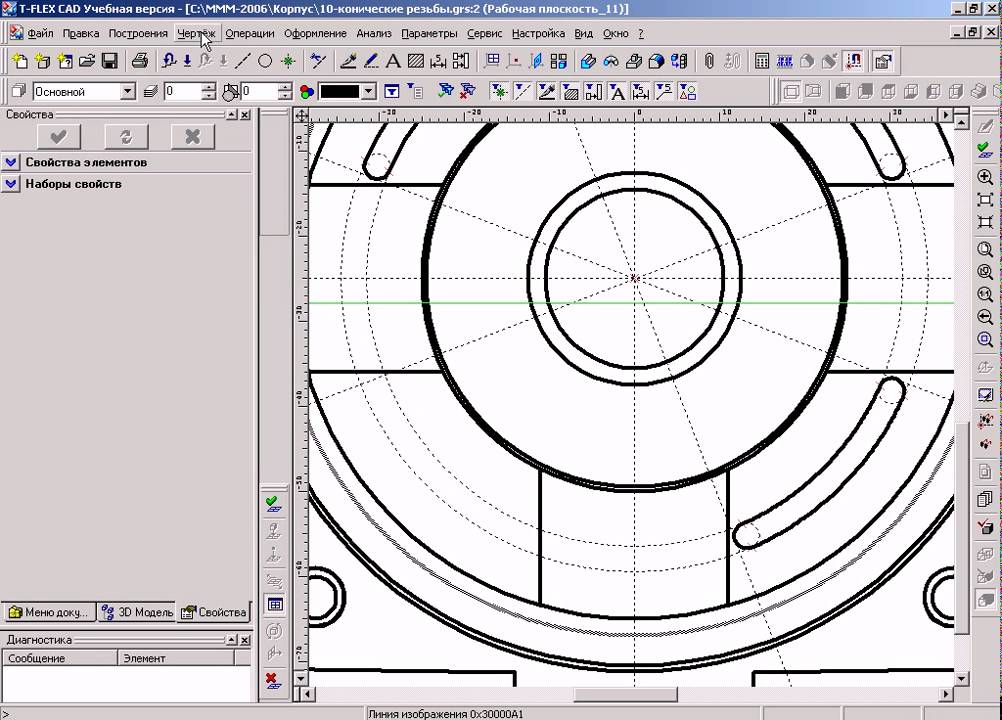Click the Save diskette icon
The image size is (1002, 720).
(109, 61)
